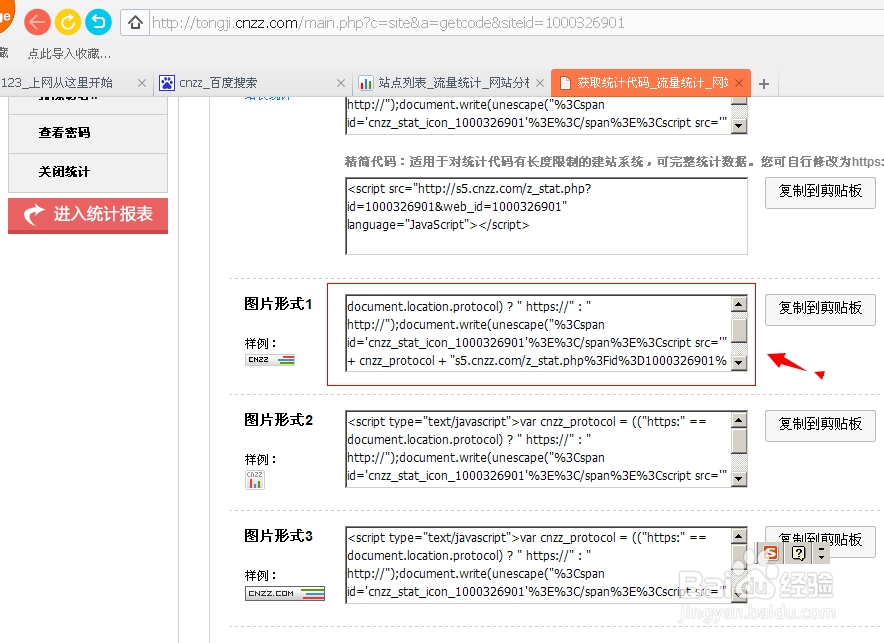
Task: Click the blue undo/restore button
Action: pos(98,23)
